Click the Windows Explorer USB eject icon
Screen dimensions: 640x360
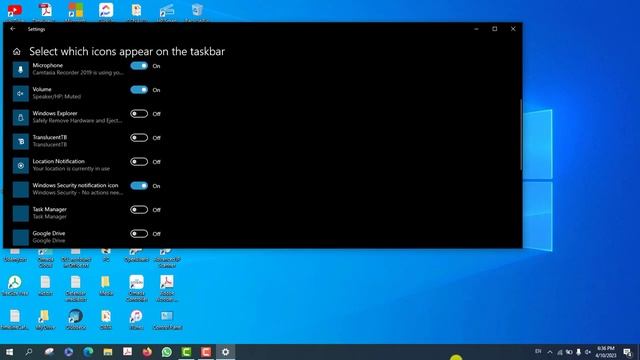point(20,118)
